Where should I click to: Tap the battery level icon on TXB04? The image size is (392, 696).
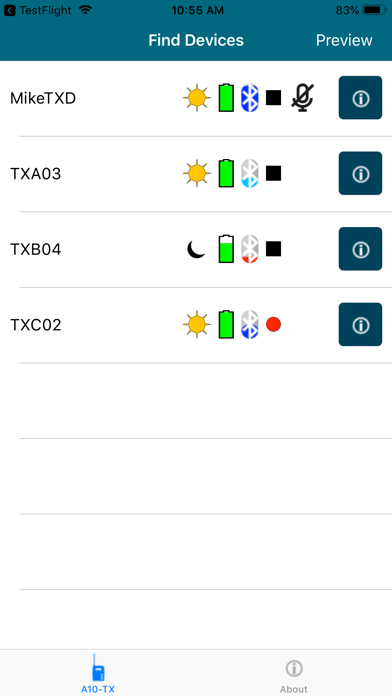coord(226,249)
